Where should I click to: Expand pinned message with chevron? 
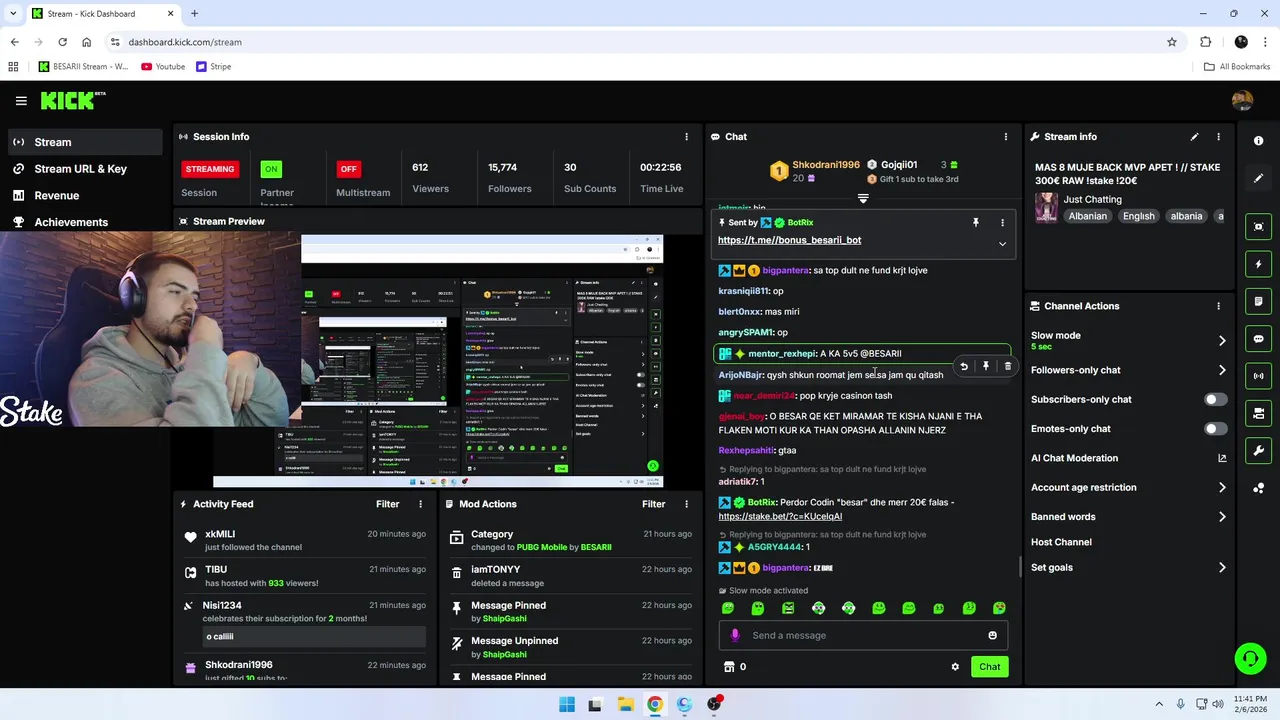pyautogui.click(x=1002, y=243)
